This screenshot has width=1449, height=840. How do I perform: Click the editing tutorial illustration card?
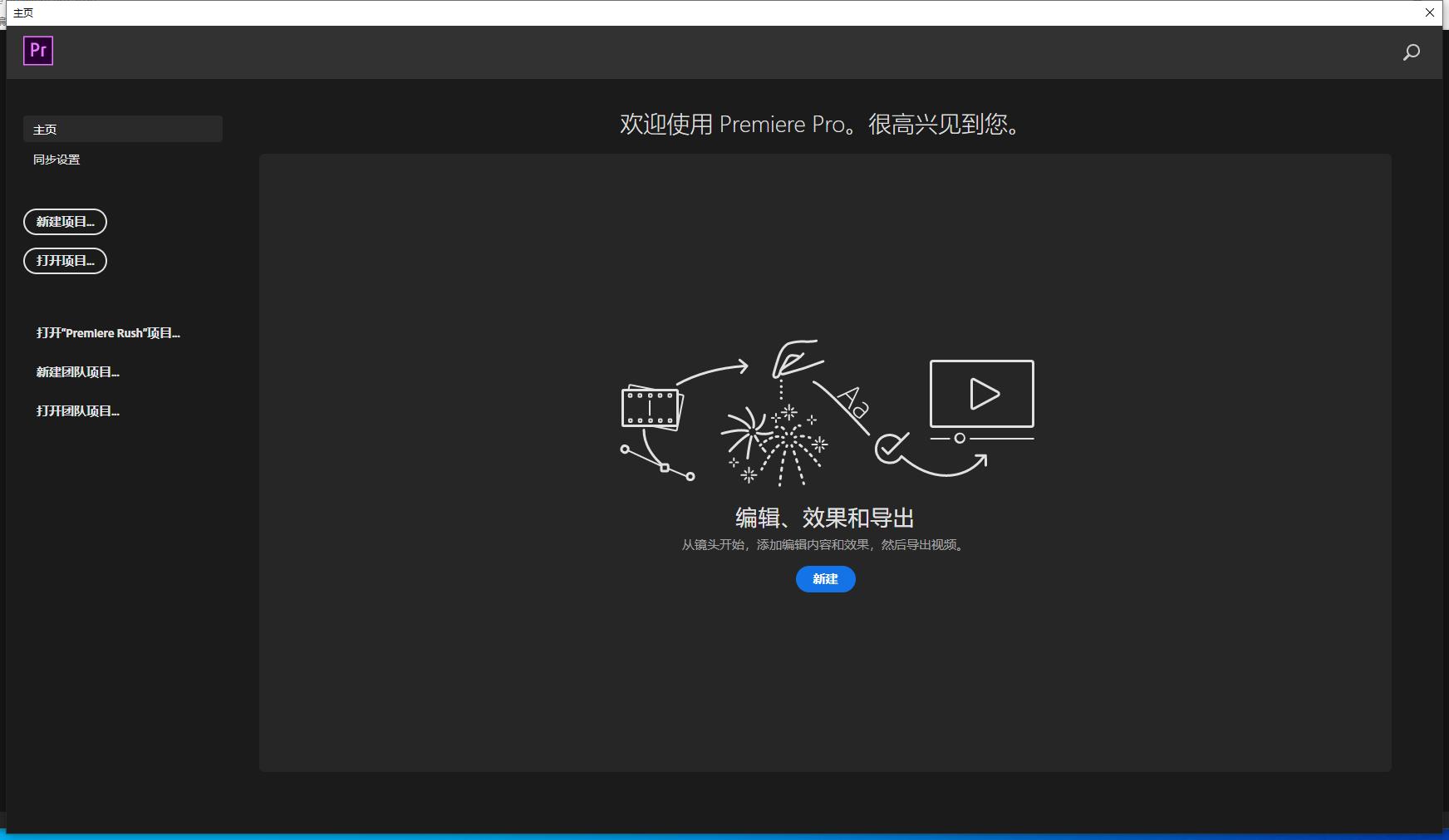click(x=825, y=463)
